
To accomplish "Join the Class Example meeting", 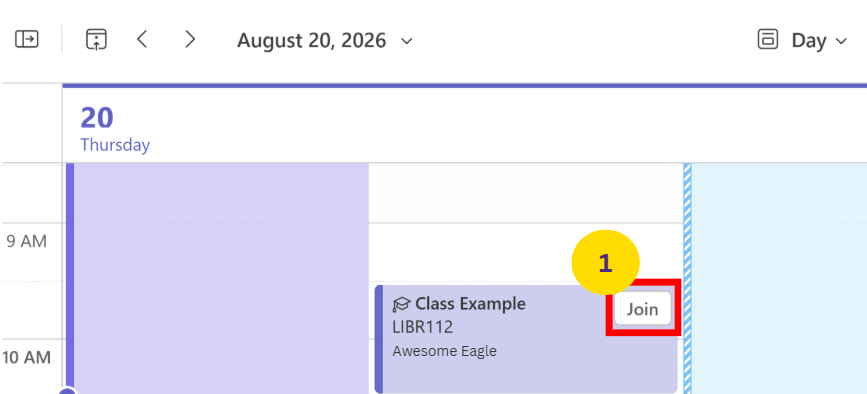I will pyautogui.click(x=643, y=309).
